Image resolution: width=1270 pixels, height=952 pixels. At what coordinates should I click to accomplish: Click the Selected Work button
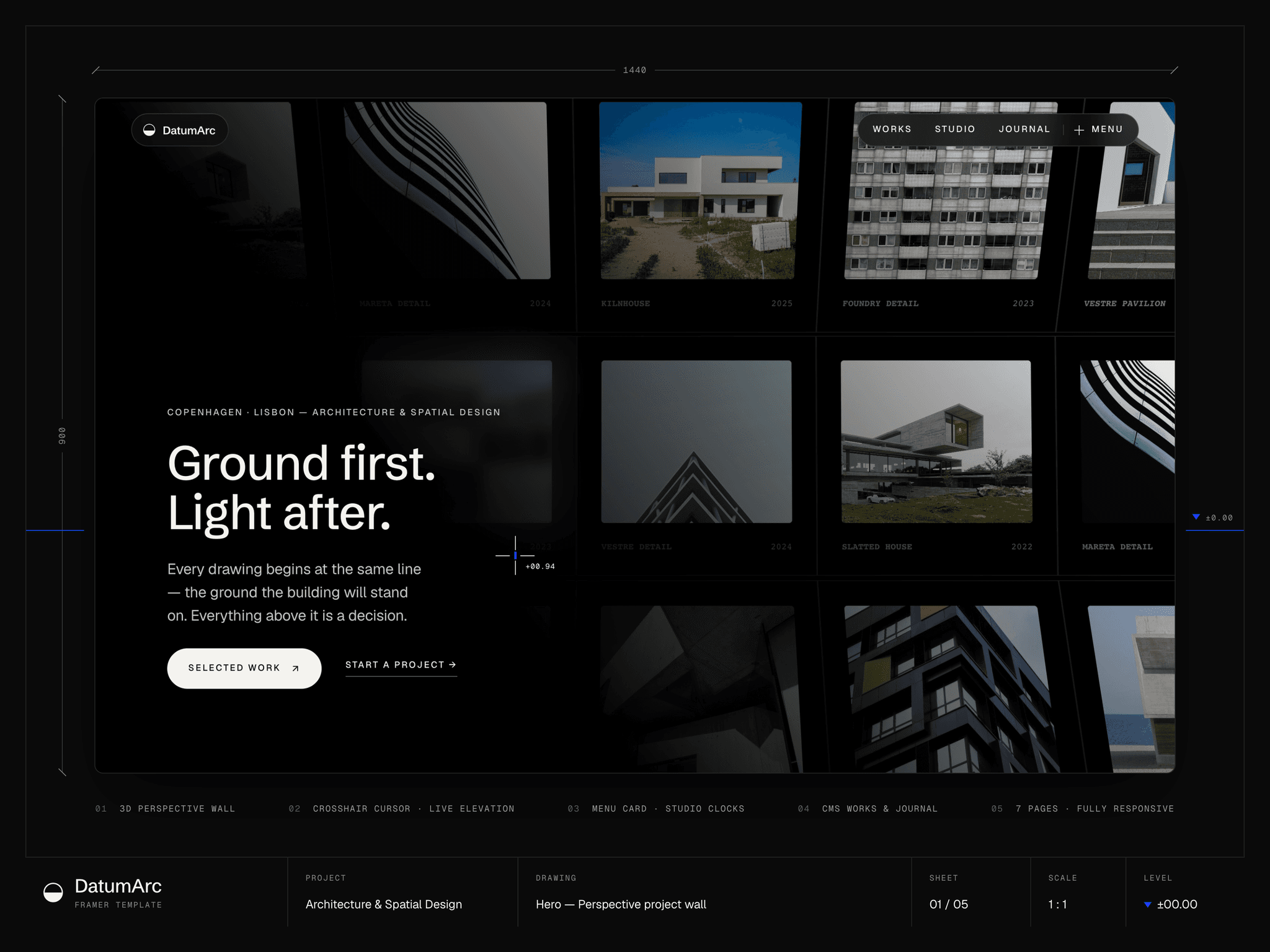click(244, 668)
